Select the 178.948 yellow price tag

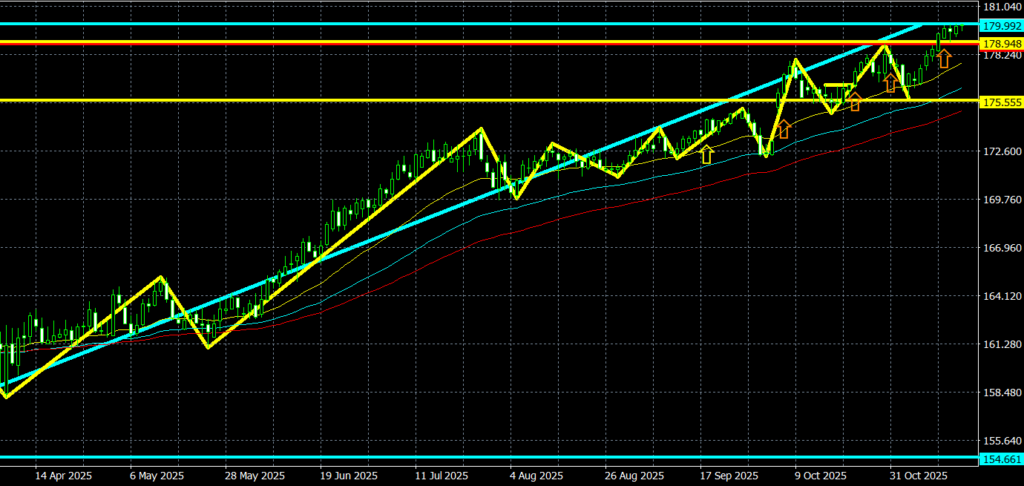point(1000,44)
